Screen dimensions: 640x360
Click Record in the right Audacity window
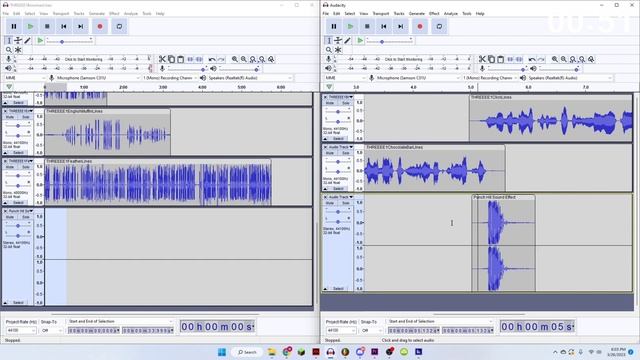(420, 27)
